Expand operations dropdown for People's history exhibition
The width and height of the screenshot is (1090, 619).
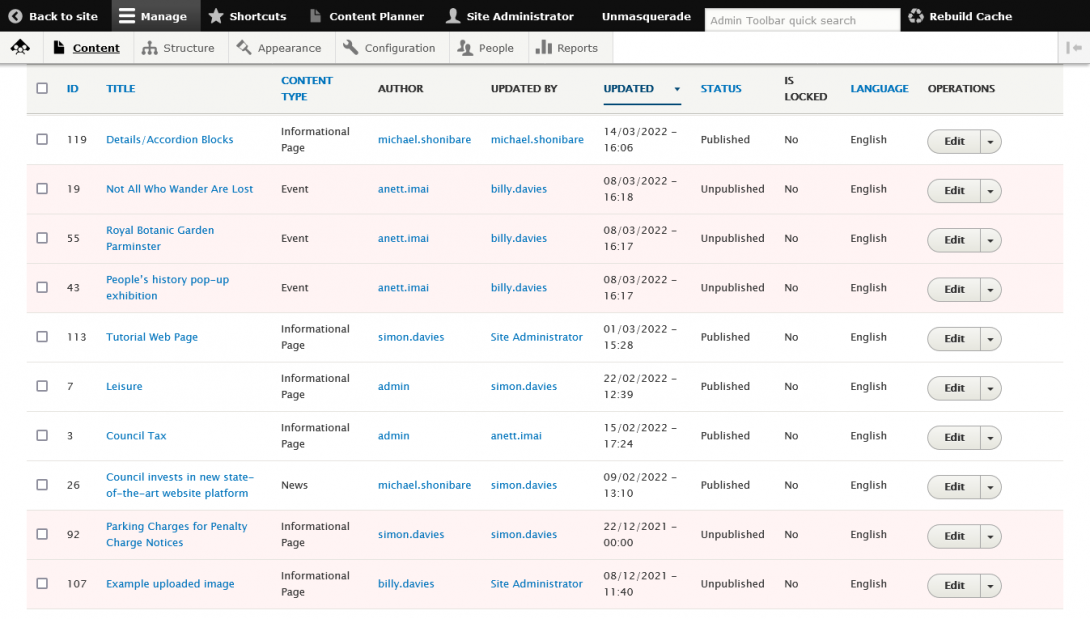pyautogui.click(x=991, y=289)
